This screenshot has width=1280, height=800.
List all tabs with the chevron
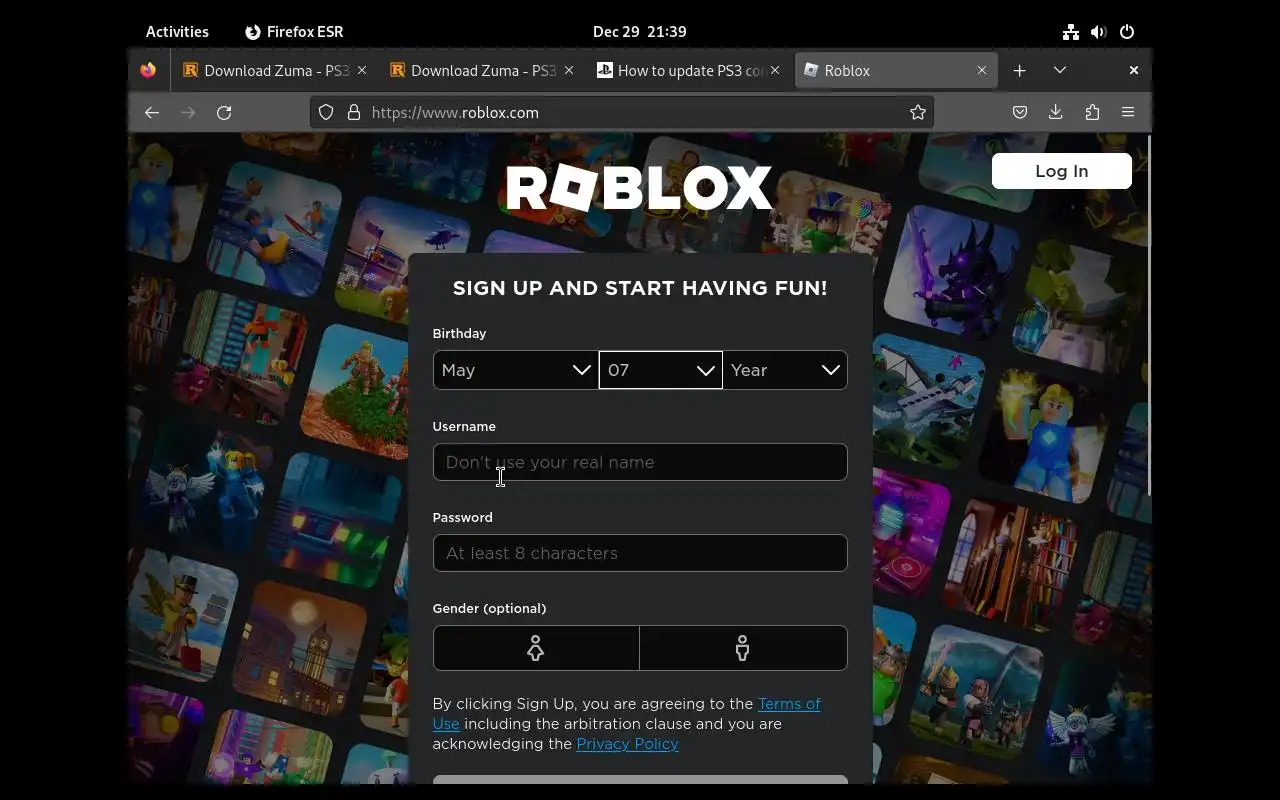pos(1060,71)
